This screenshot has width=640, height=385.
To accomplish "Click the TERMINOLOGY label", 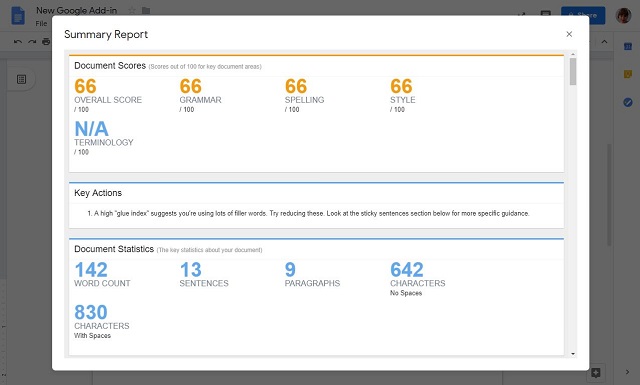I will point(104,142).
